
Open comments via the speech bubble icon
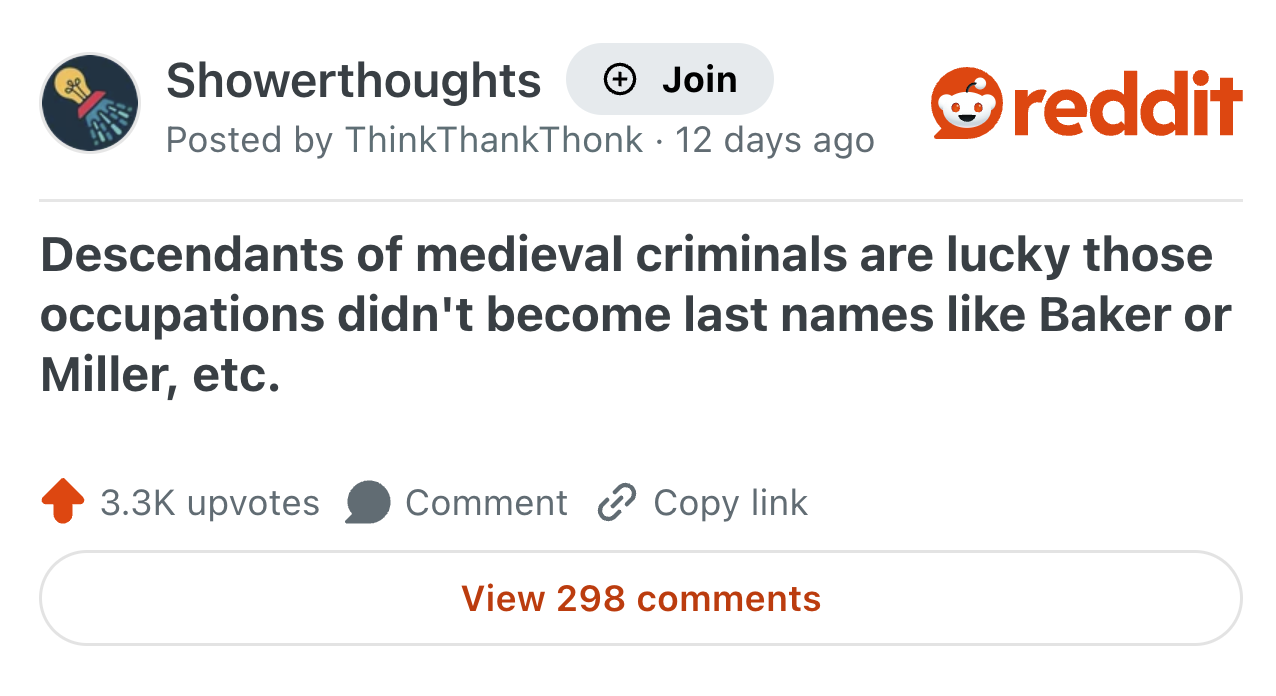pyautogui.click(x=367, y=503)
